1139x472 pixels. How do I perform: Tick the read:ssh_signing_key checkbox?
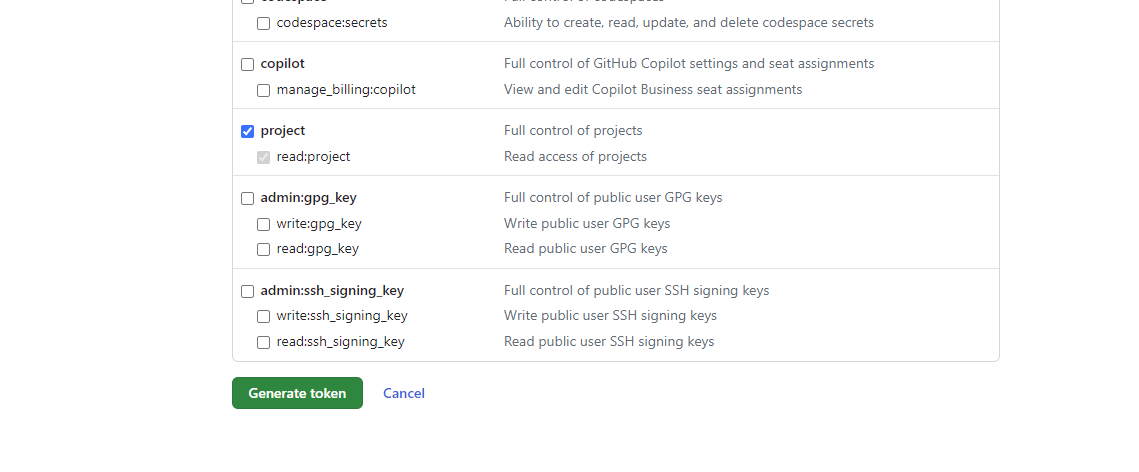pyautogui.click(x=263, y=342)
